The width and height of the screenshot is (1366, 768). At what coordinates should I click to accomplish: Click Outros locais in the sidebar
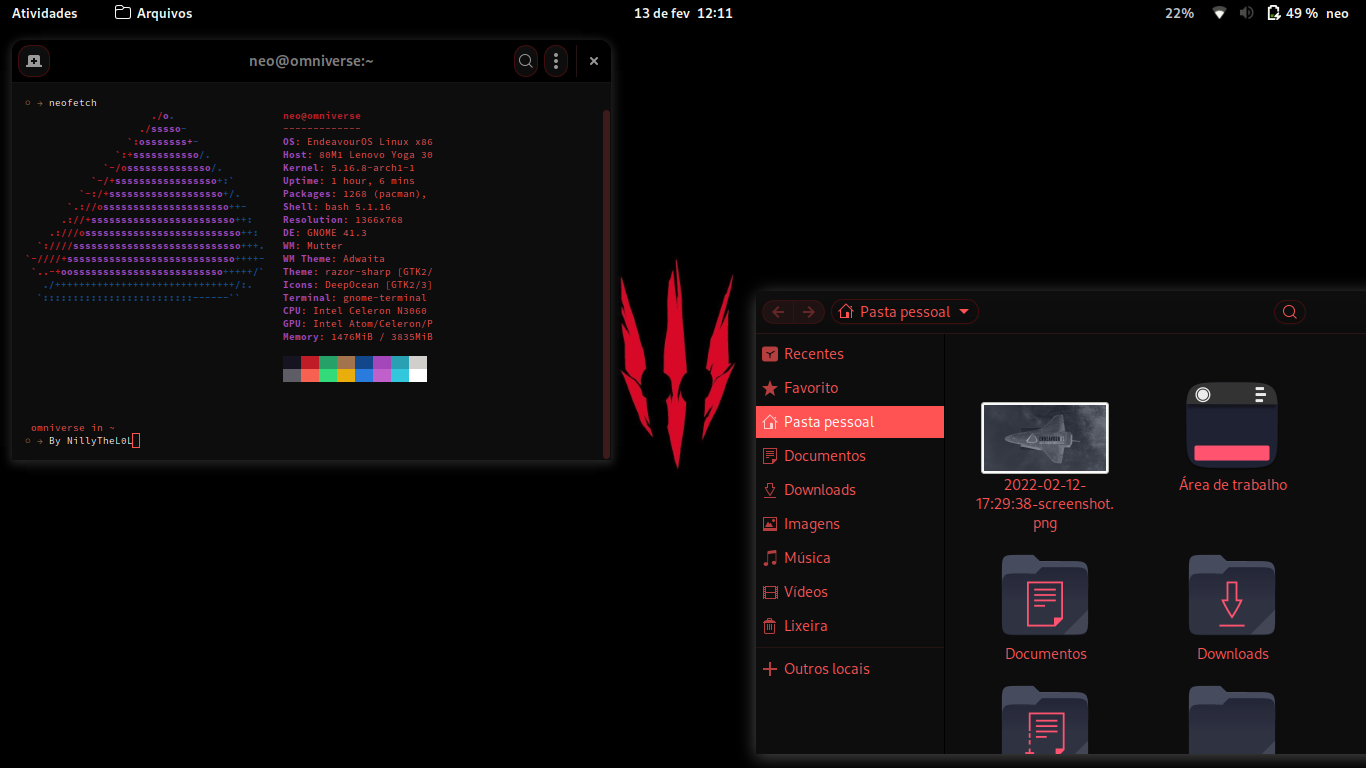[850, 669]
